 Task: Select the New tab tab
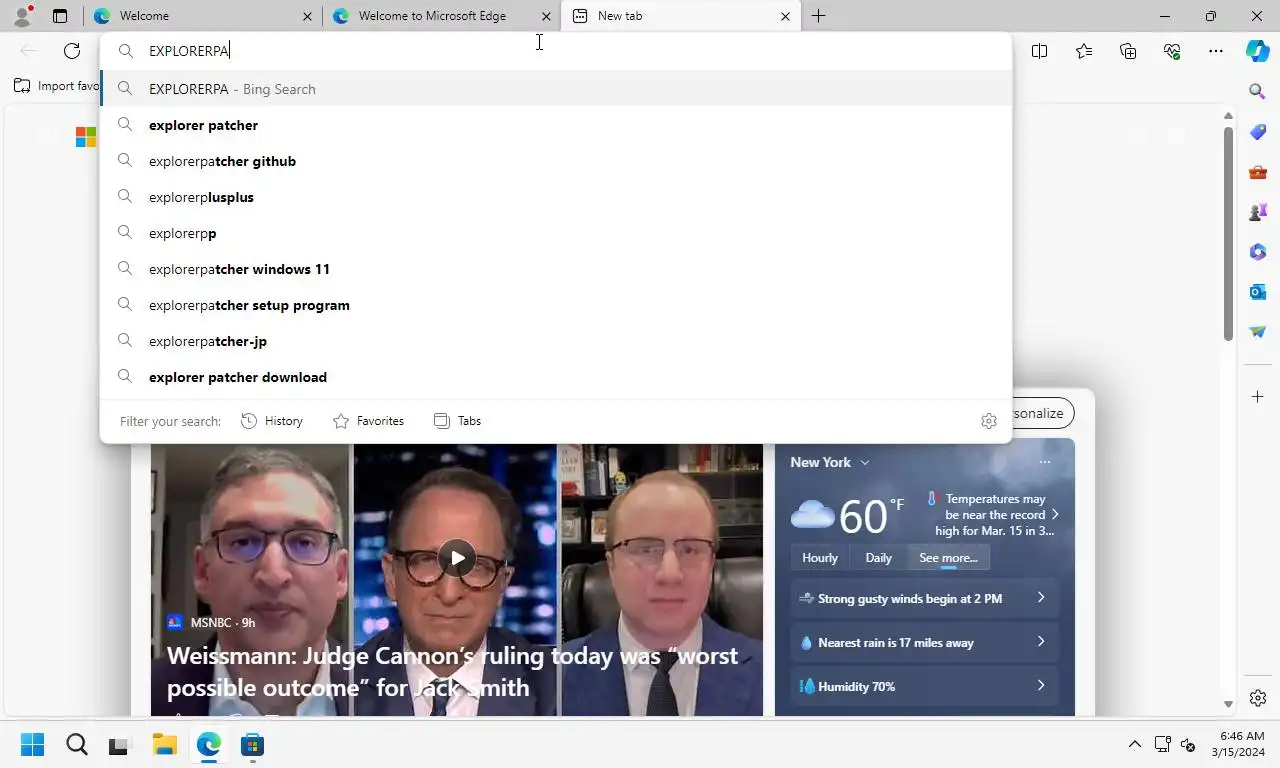681,16
